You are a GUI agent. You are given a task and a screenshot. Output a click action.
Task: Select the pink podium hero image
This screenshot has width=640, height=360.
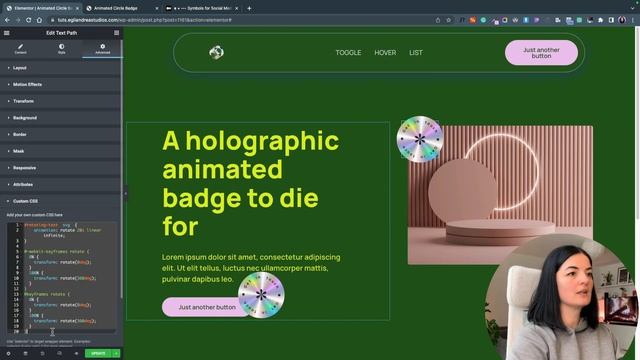click(500, 195)
